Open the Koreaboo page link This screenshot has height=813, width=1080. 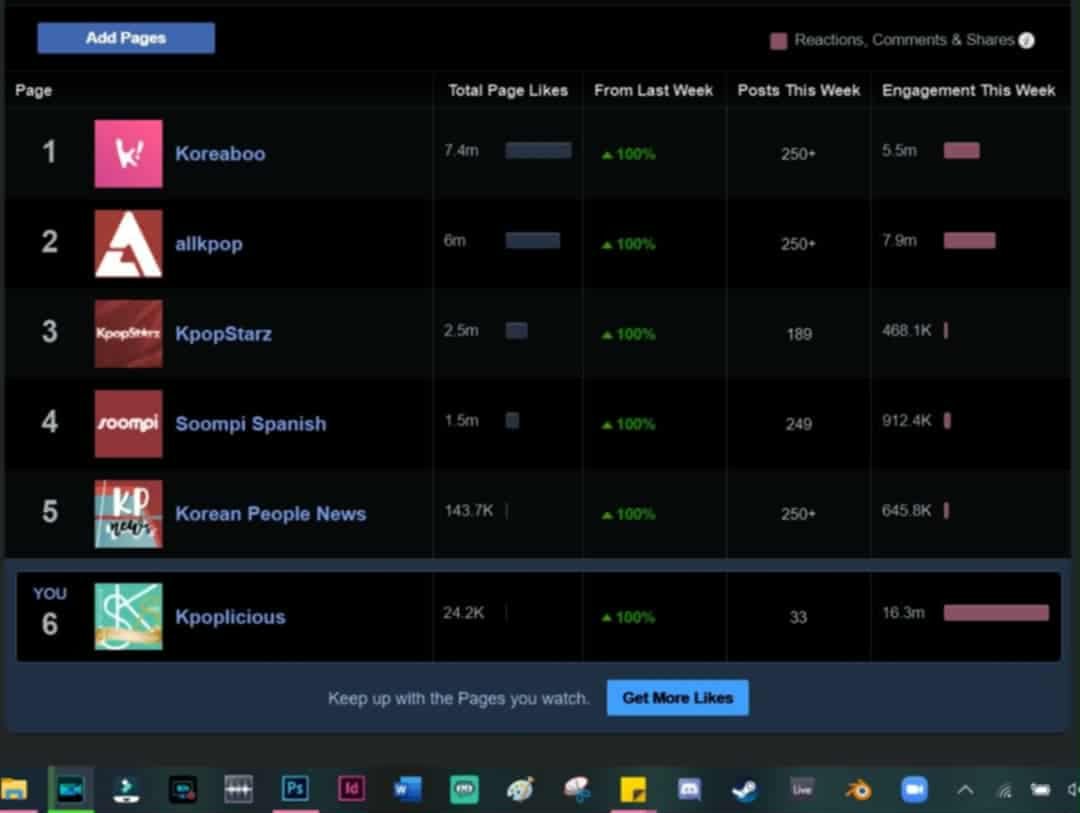tap(220, 154)
